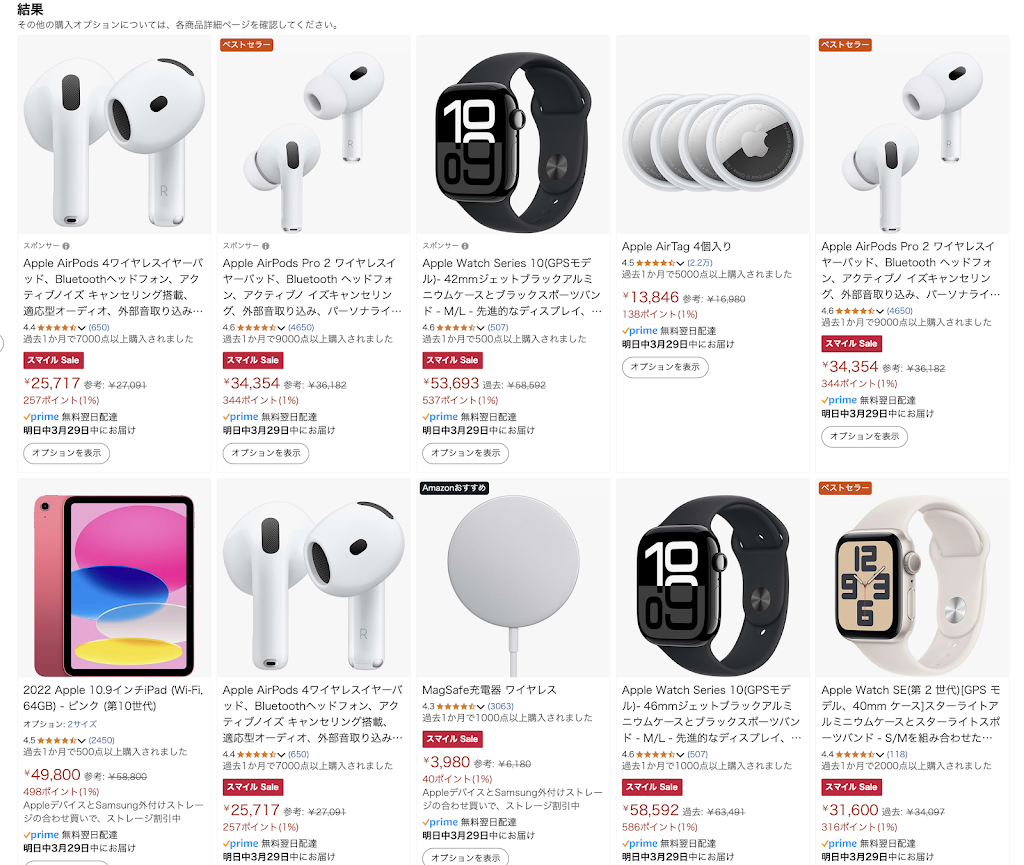Open the AirTag four-pack product image

click(712, 135)
